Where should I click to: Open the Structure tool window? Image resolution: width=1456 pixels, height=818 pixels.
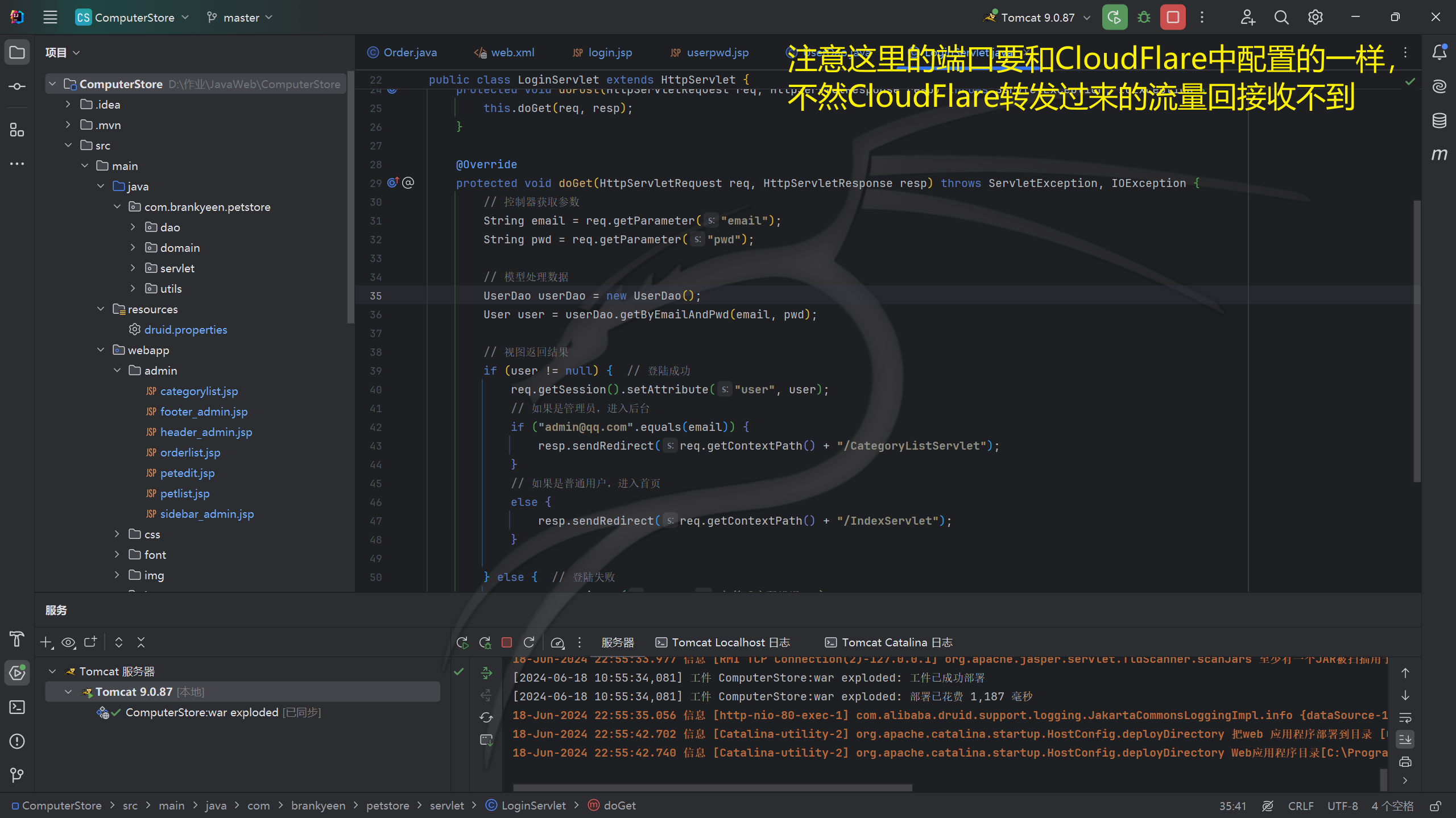(17, 131)
